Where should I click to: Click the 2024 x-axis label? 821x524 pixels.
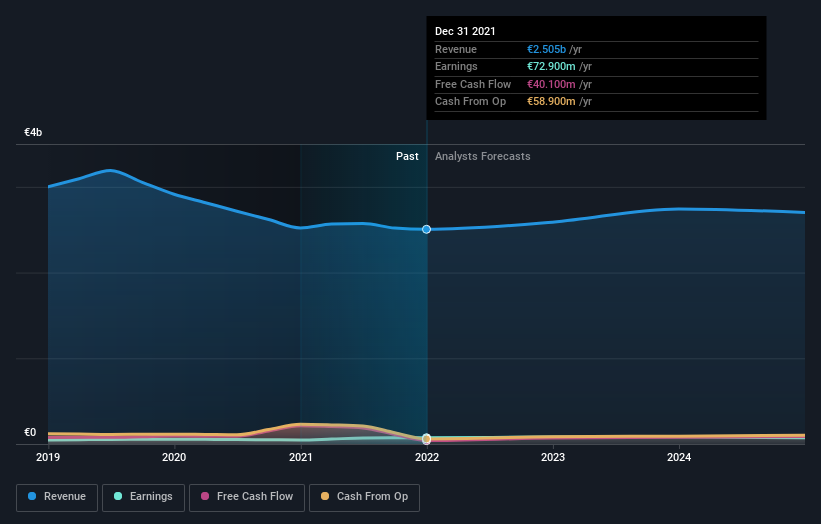679,457
